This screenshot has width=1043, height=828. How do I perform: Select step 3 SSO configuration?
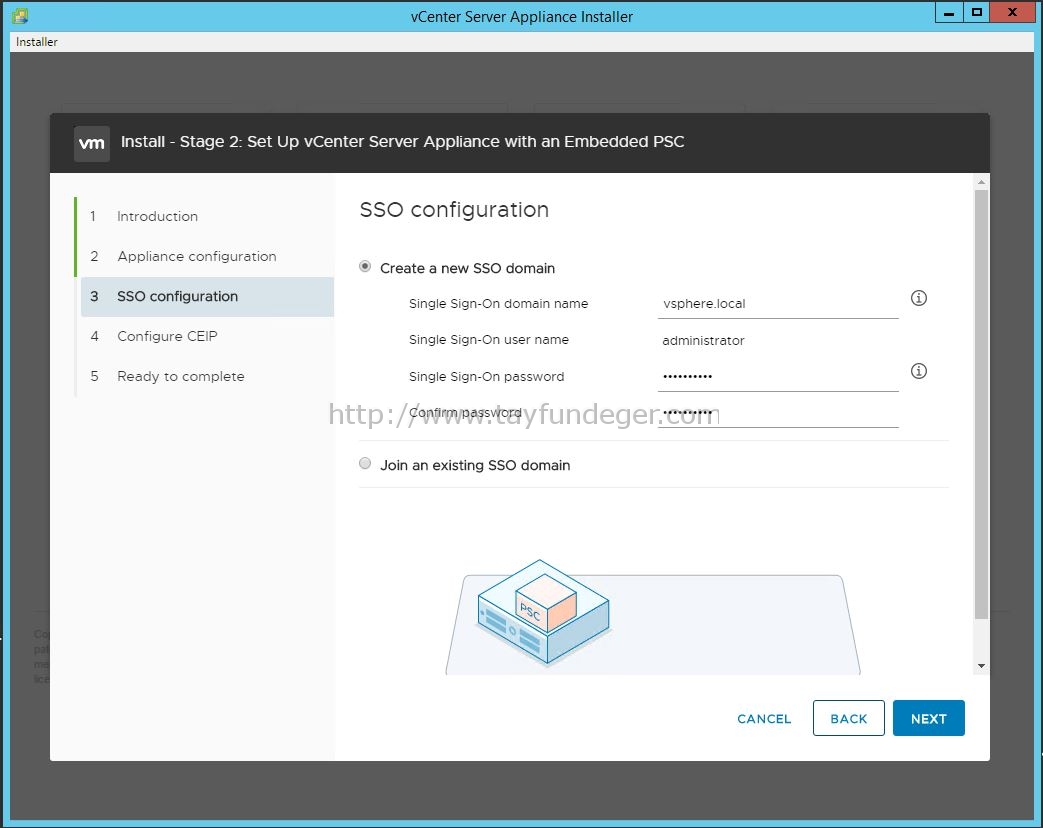click(207, 297)
